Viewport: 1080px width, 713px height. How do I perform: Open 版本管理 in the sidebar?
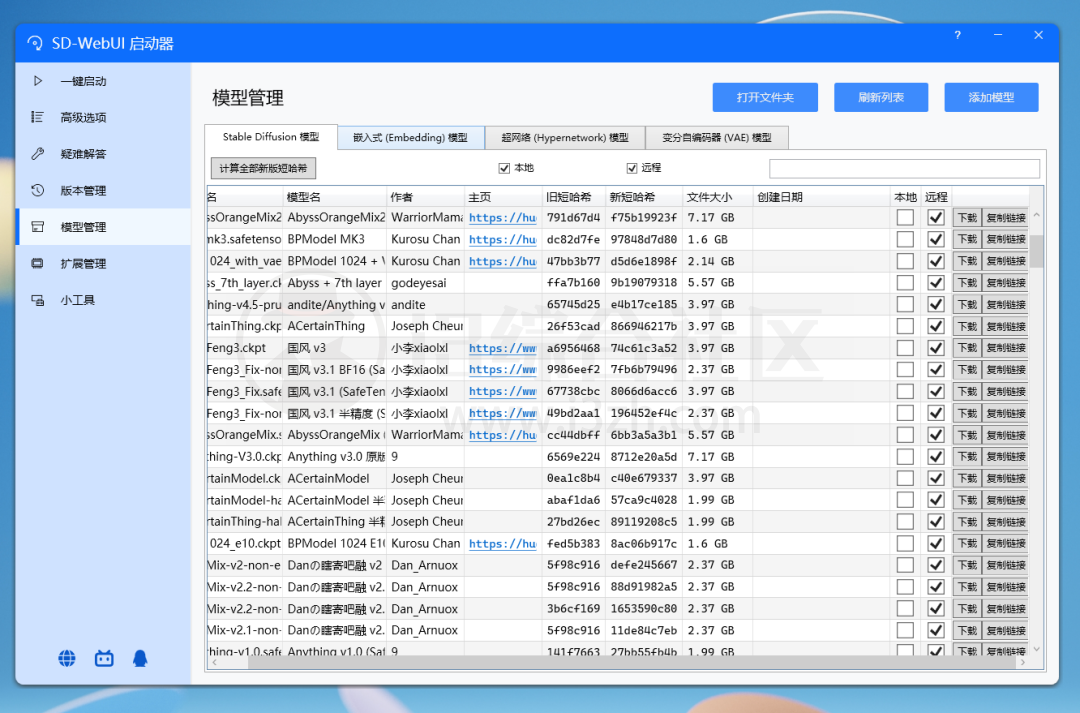pos(103,190)
